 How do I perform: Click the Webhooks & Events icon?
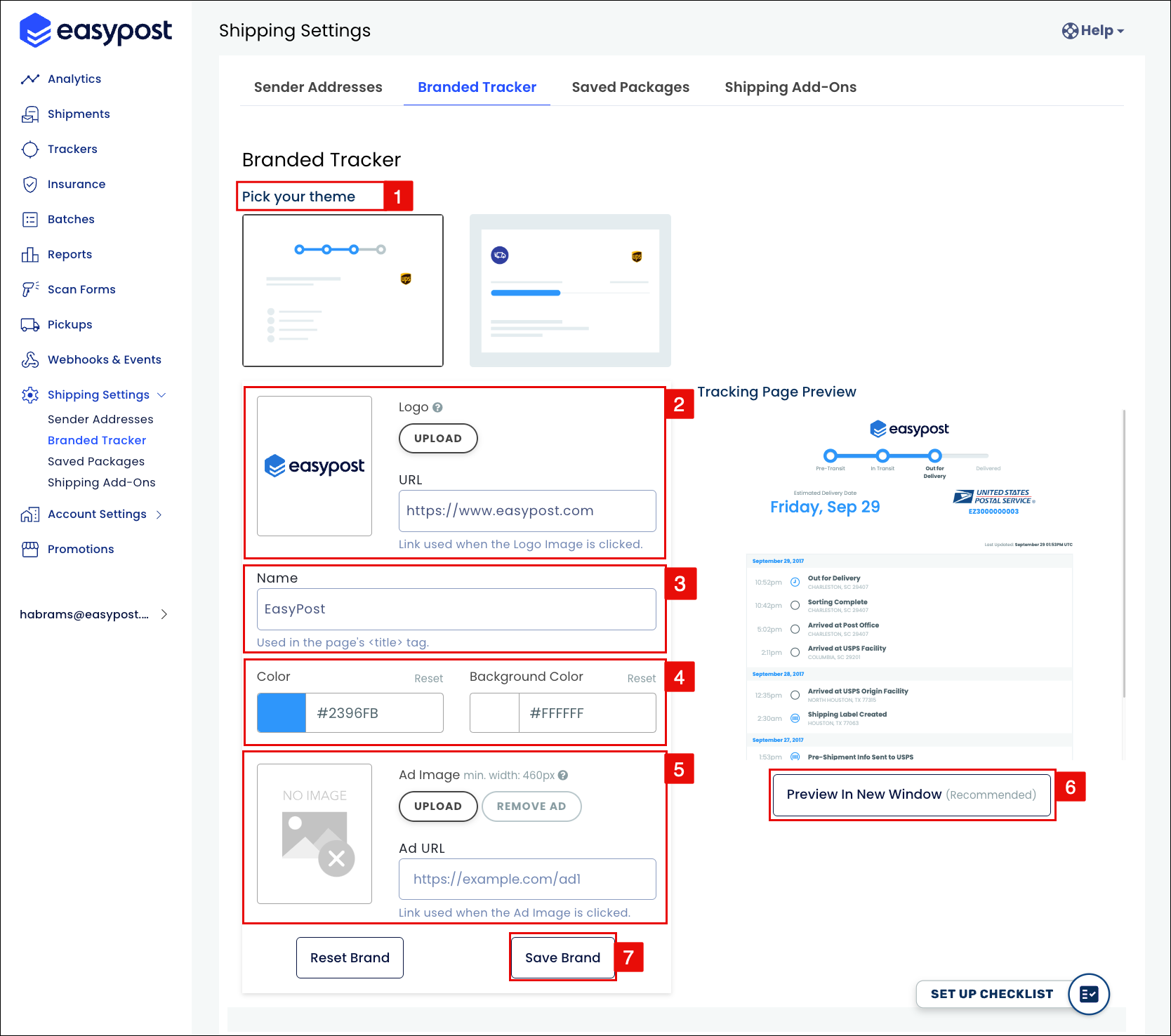[30, 360]
